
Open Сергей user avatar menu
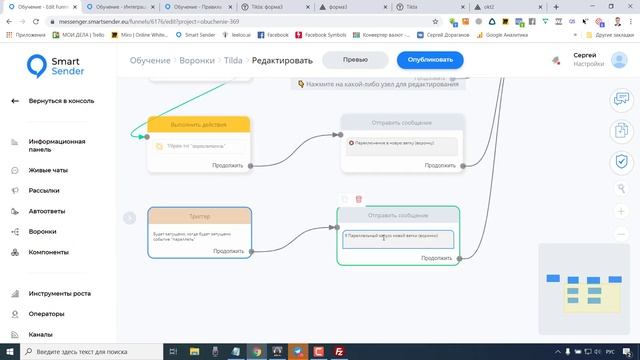tap(619, 60)
